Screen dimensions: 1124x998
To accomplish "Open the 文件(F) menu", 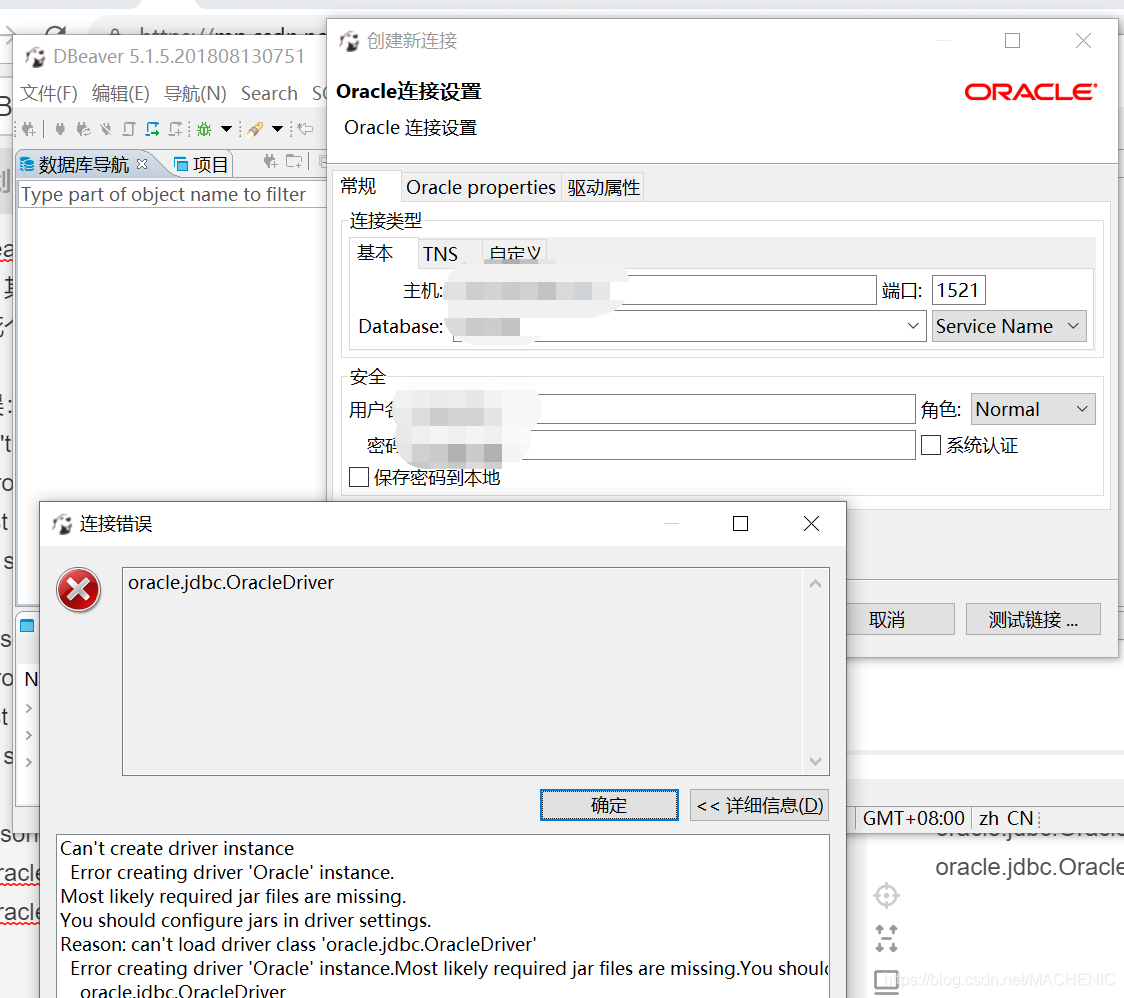I will [x=48, y=93].
